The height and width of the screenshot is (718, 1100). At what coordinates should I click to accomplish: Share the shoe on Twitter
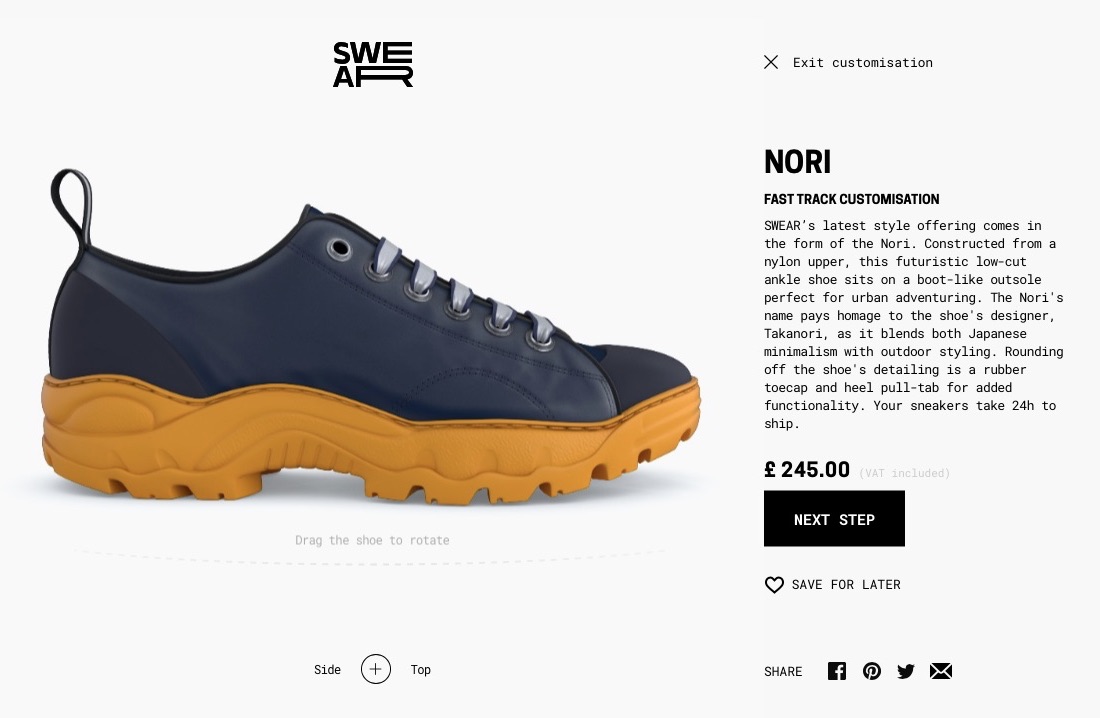pos(906,671)
